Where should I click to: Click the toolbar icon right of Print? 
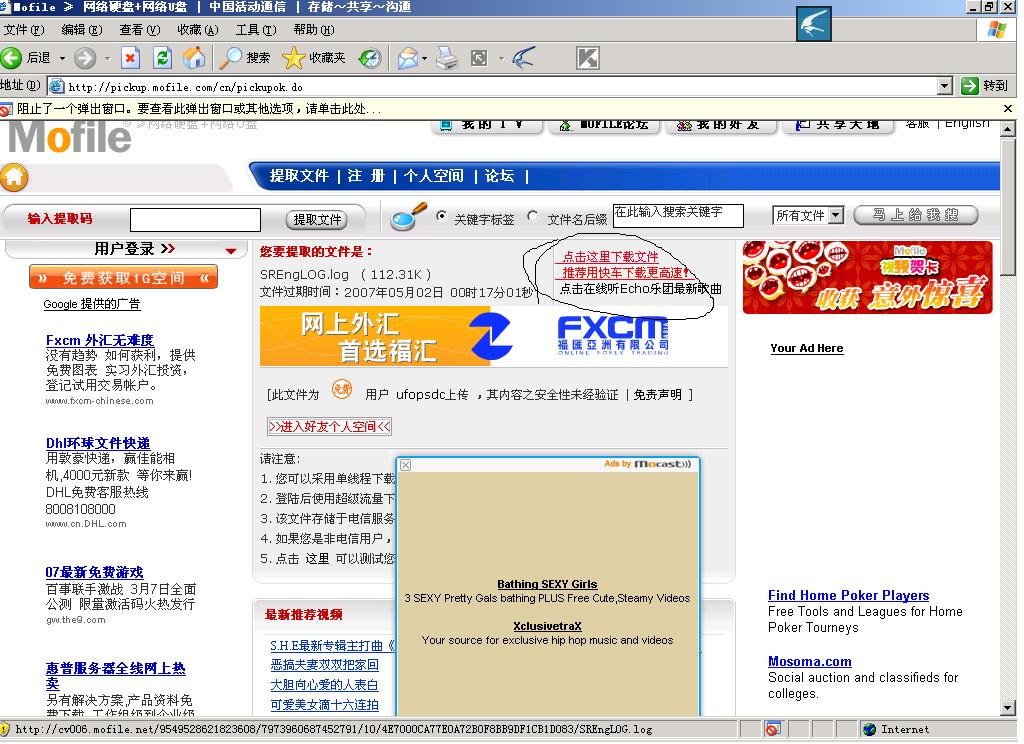click(x=479, y=58)
